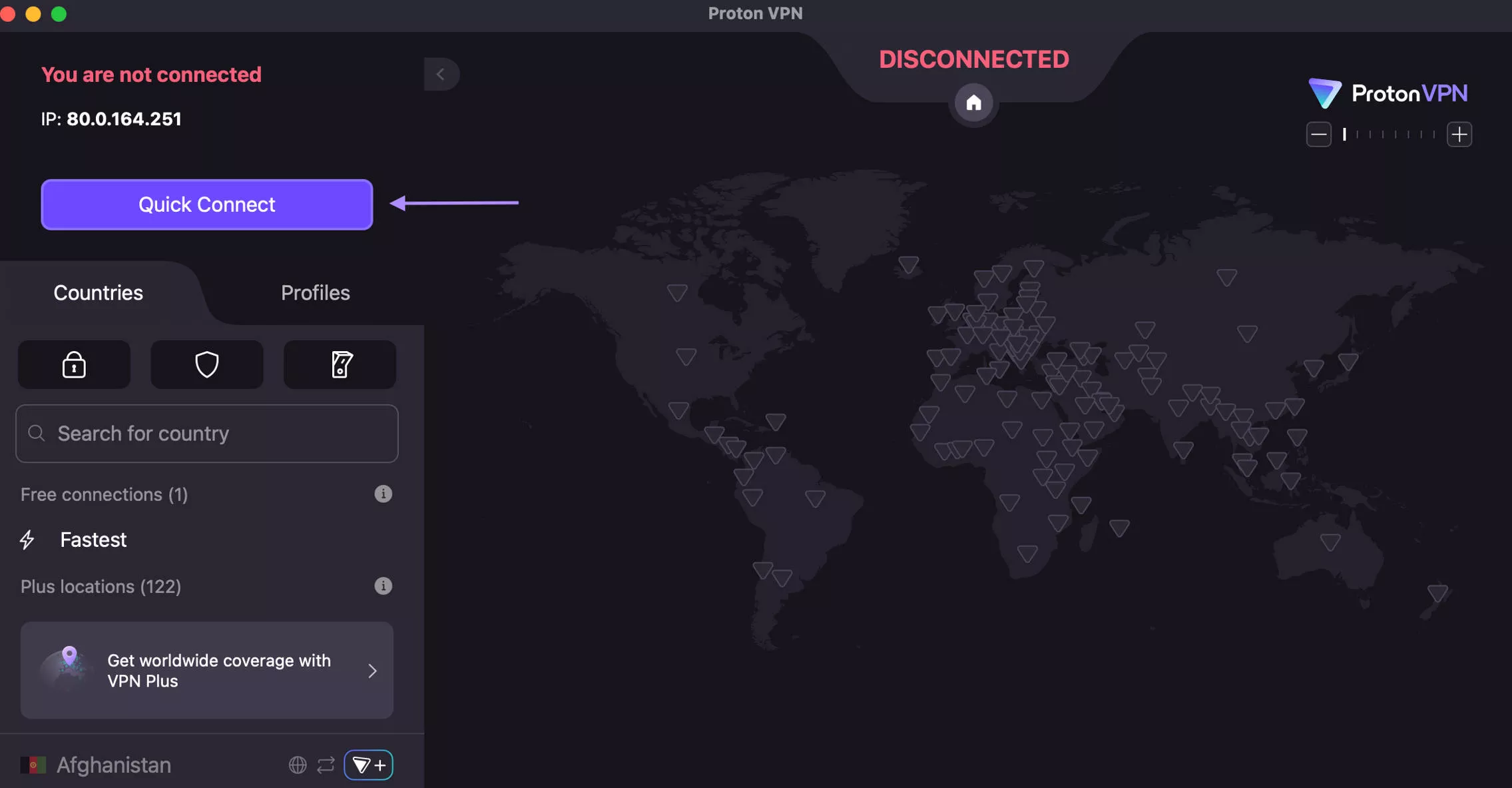Click the home icon under DISCONNECTED
1512x788 pixels.
[x=973, y=103]
